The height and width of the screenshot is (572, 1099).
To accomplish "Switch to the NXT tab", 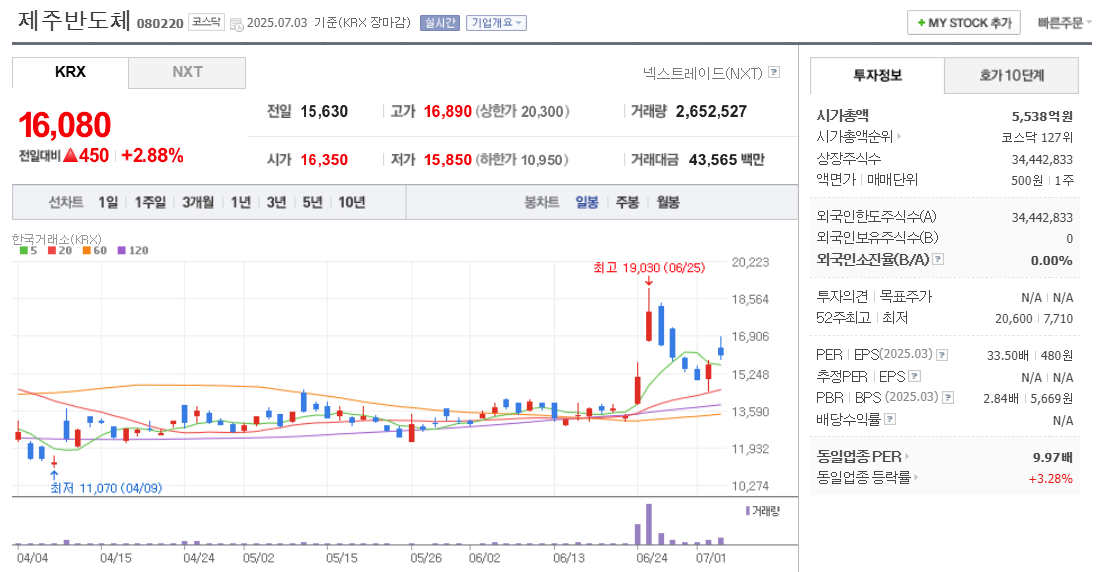I will [x=187, y=72].
